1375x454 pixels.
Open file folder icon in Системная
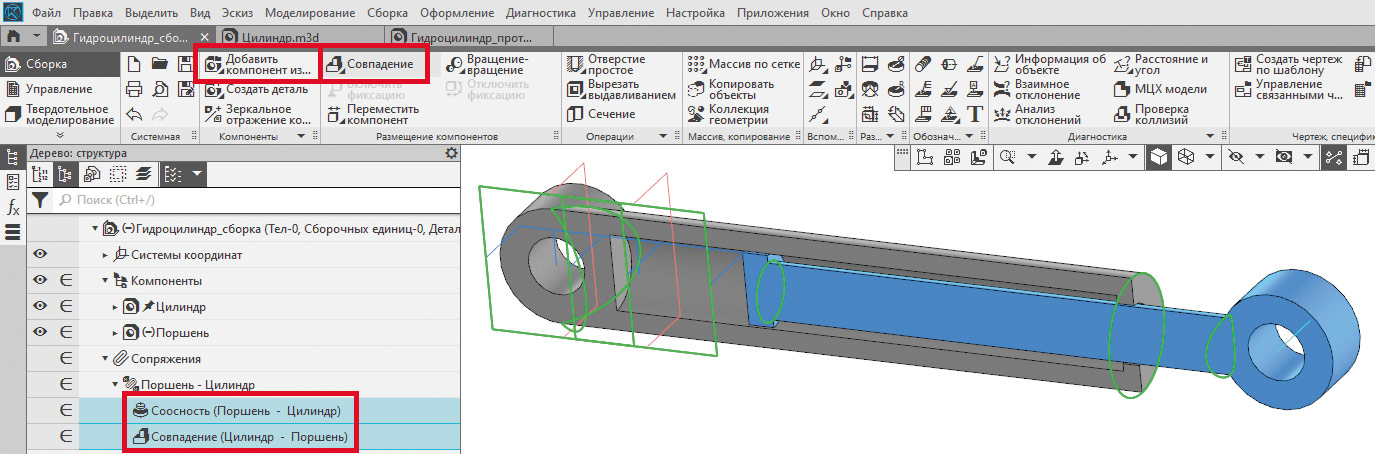coord(159,64)
